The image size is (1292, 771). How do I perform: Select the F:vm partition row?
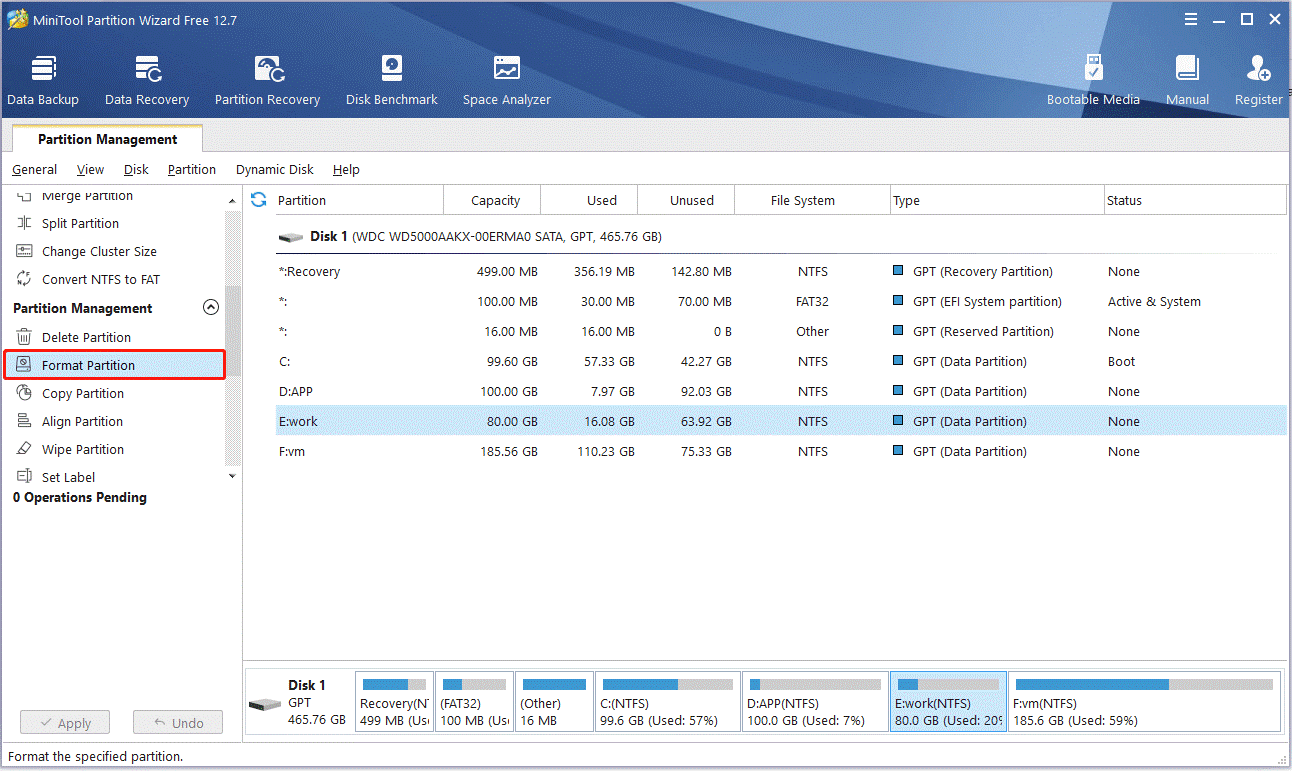[781, 452]
